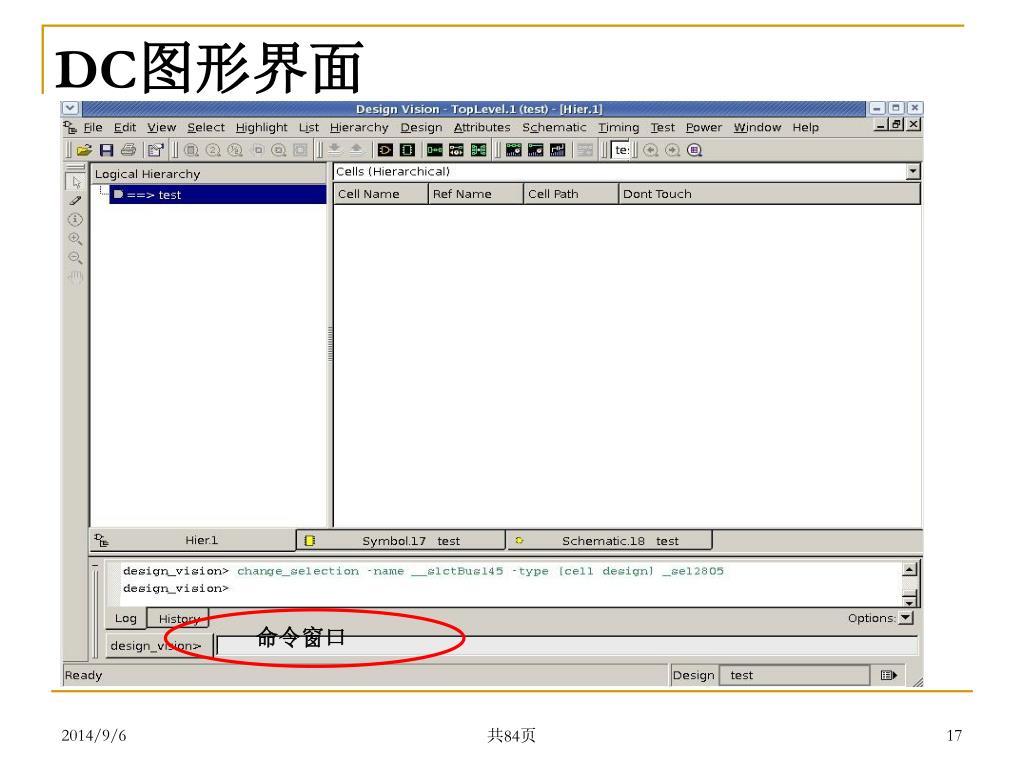Open symbol view with AND-gate icon
1024x768 pixels.
(385, 150)
